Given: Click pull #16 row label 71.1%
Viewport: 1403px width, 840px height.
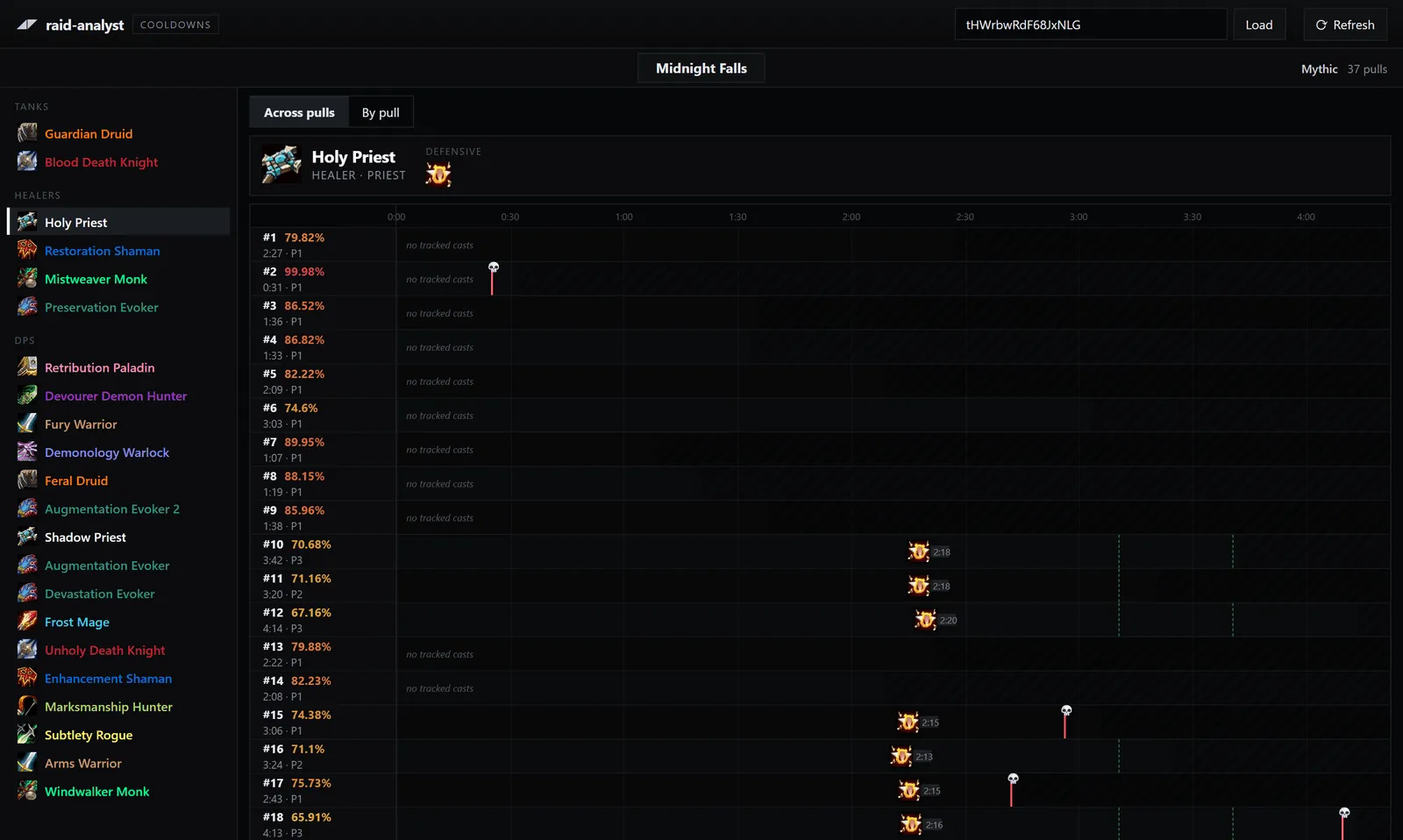Looking at the screenshot, I should click(x=308, y=749).
